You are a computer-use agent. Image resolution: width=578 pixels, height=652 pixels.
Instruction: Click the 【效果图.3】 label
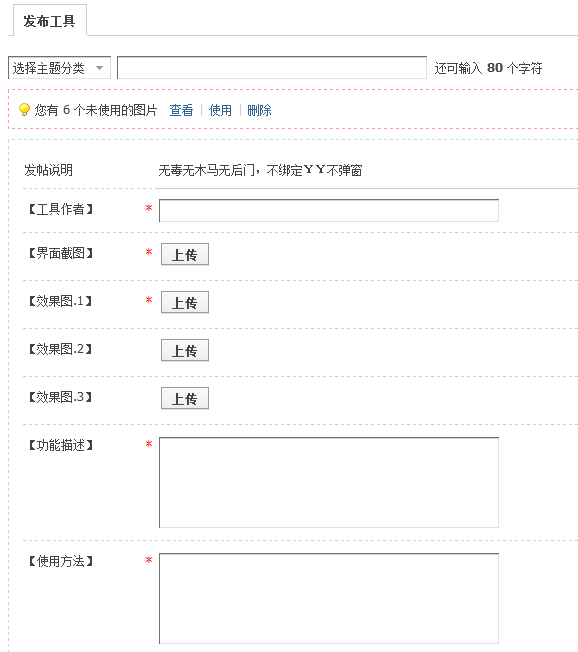click(x=60, y=397)
